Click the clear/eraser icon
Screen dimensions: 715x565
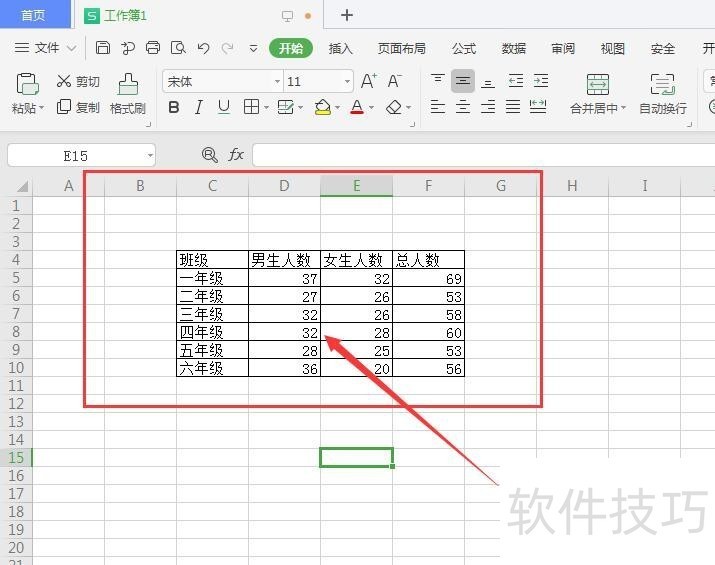(394, 108)
